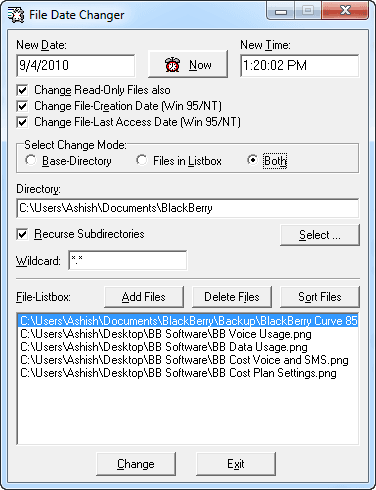Click into the New Date field
The image size is (376, 490).
coord(76,65)
